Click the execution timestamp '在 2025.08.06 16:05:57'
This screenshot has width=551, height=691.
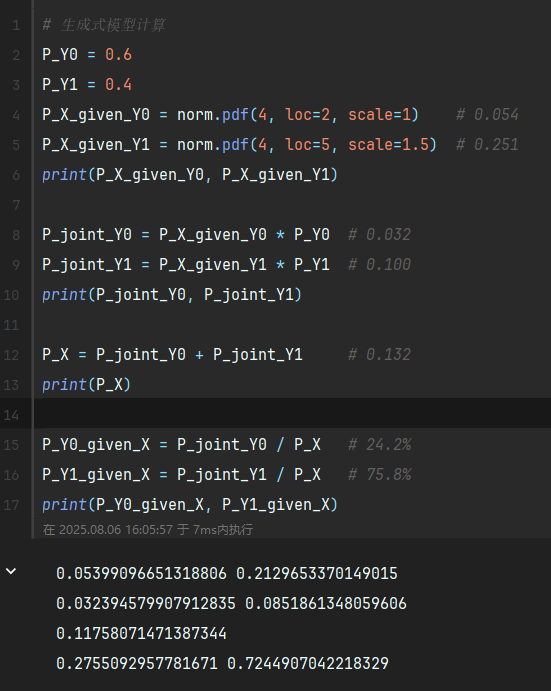point(107,529)
